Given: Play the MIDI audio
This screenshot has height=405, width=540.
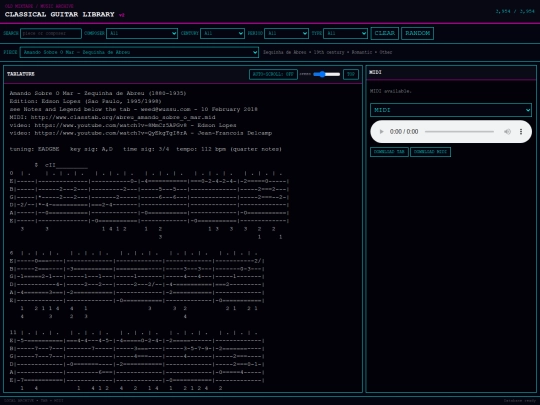Looking at the screenshot, I should 381,132.
